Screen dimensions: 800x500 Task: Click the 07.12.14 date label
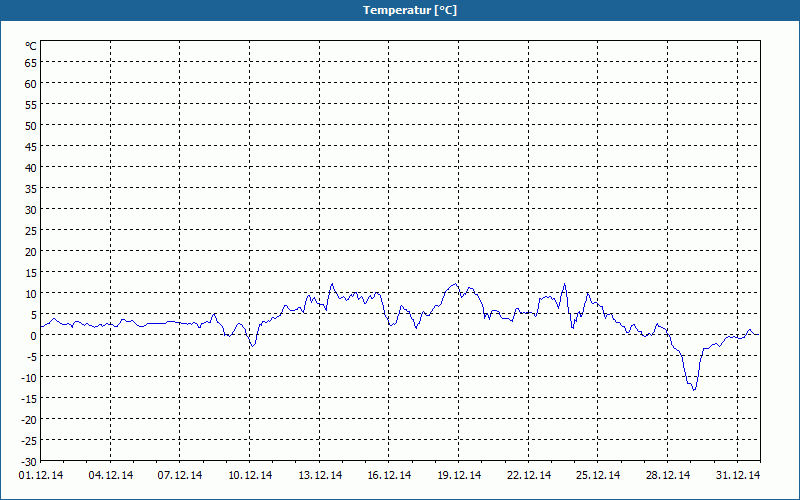pos(180,475)
